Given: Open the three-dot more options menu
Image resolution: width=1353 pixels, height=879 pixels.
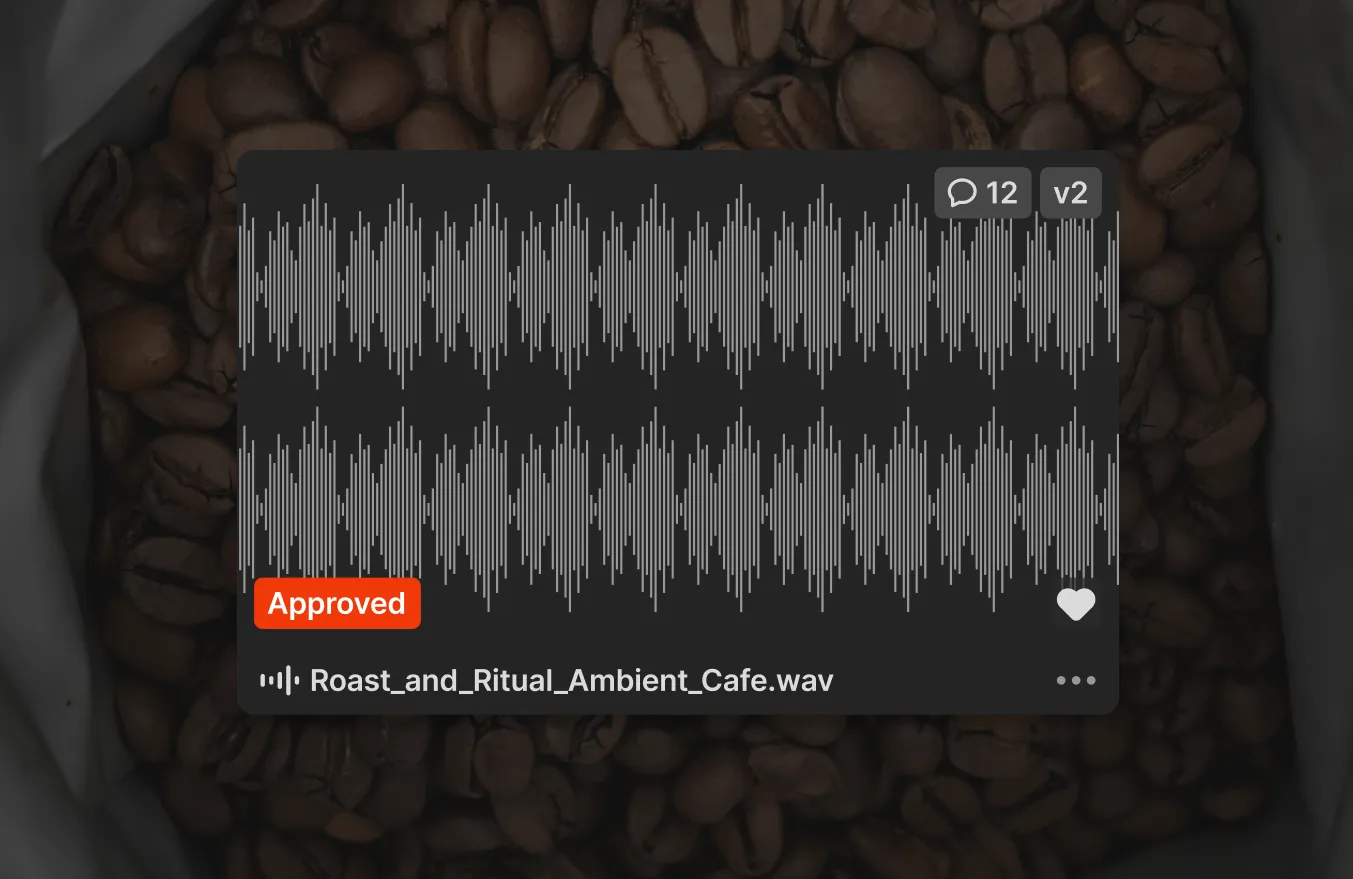Looking at the screenshot, I should point(1076,681).
